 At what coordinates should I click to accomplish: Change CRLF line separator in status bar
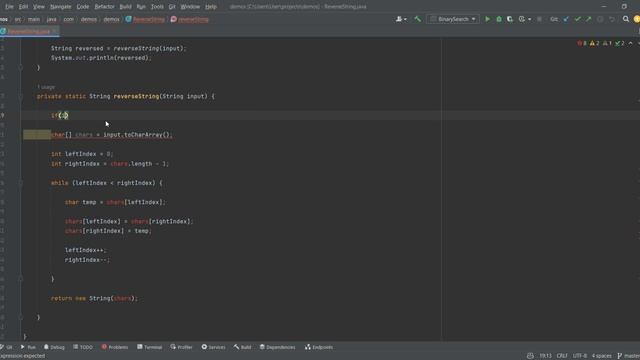tap(562, 356)
